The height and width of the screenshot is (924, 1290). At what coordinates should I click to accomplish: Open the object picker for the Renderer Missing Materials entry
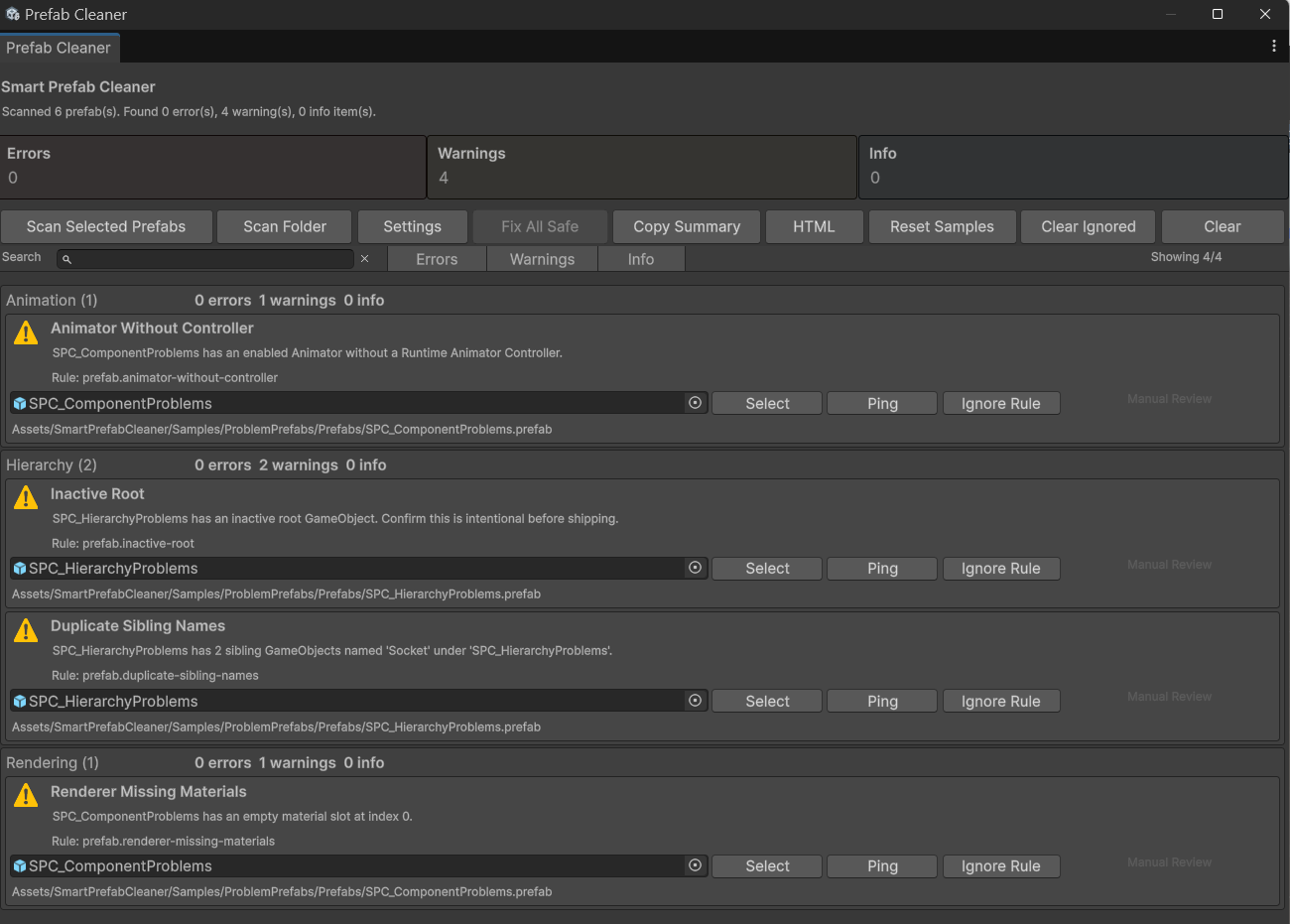[x=695, y=865]
